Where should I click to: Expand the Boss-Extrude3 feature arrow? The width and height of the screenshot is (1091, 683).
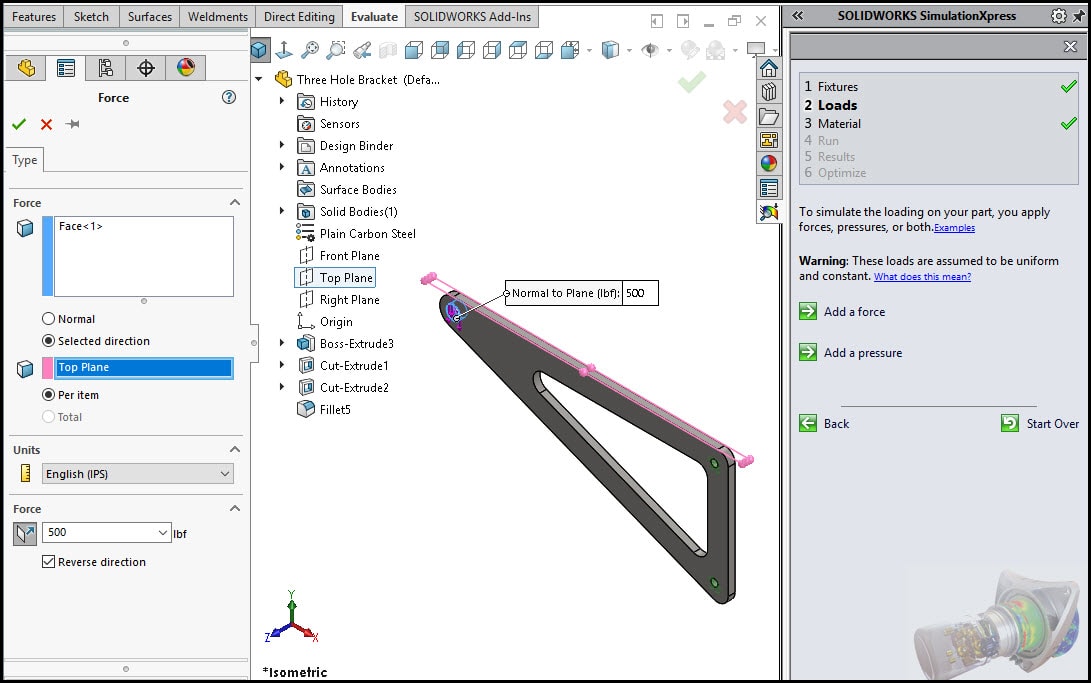pyautogui.click(x=282, y=343)
